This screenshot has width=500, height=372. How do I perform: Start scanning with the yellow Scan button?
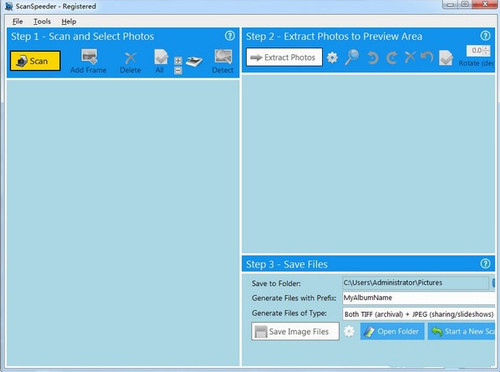click(35, 61)
